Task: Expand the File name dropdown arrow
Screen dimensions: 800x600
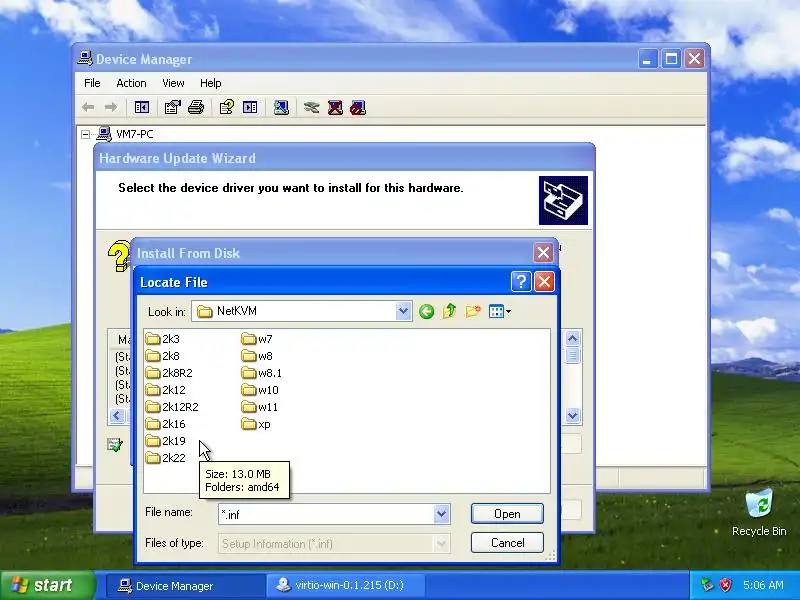Action: 441,514
